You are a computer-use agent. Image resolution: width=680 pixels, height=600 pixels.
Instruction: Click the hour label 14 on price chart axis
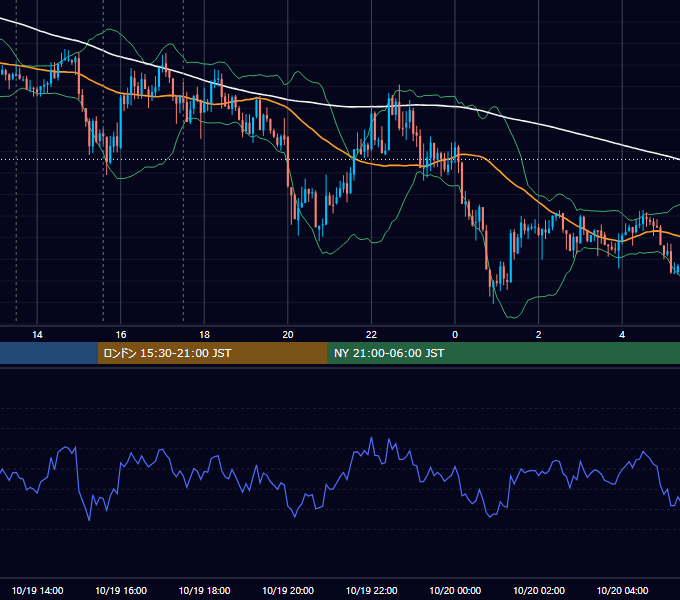click(x=37, y=334)
